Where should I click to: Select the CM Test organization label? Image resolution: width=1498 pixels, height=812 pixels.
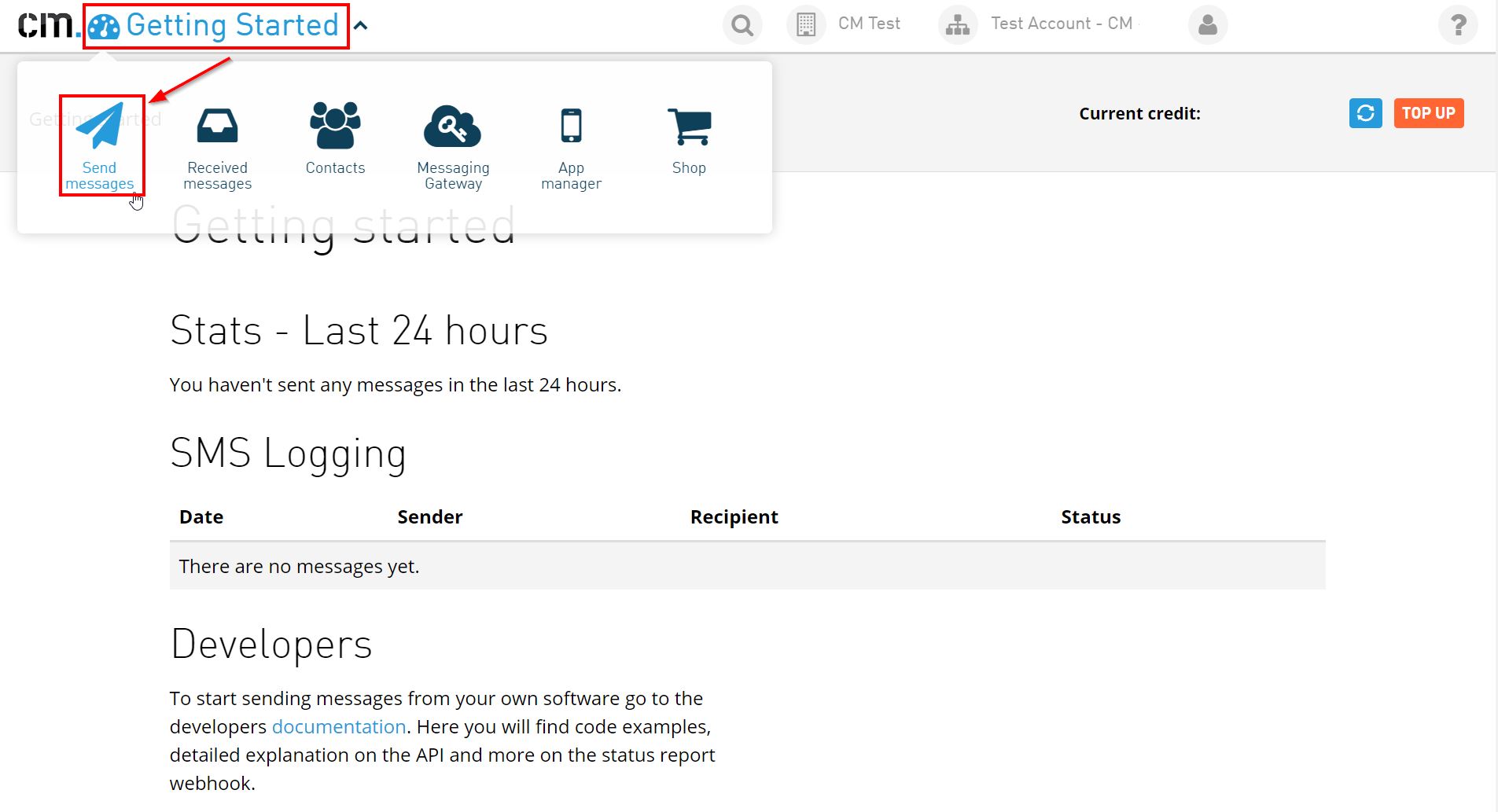coord(869,24)
